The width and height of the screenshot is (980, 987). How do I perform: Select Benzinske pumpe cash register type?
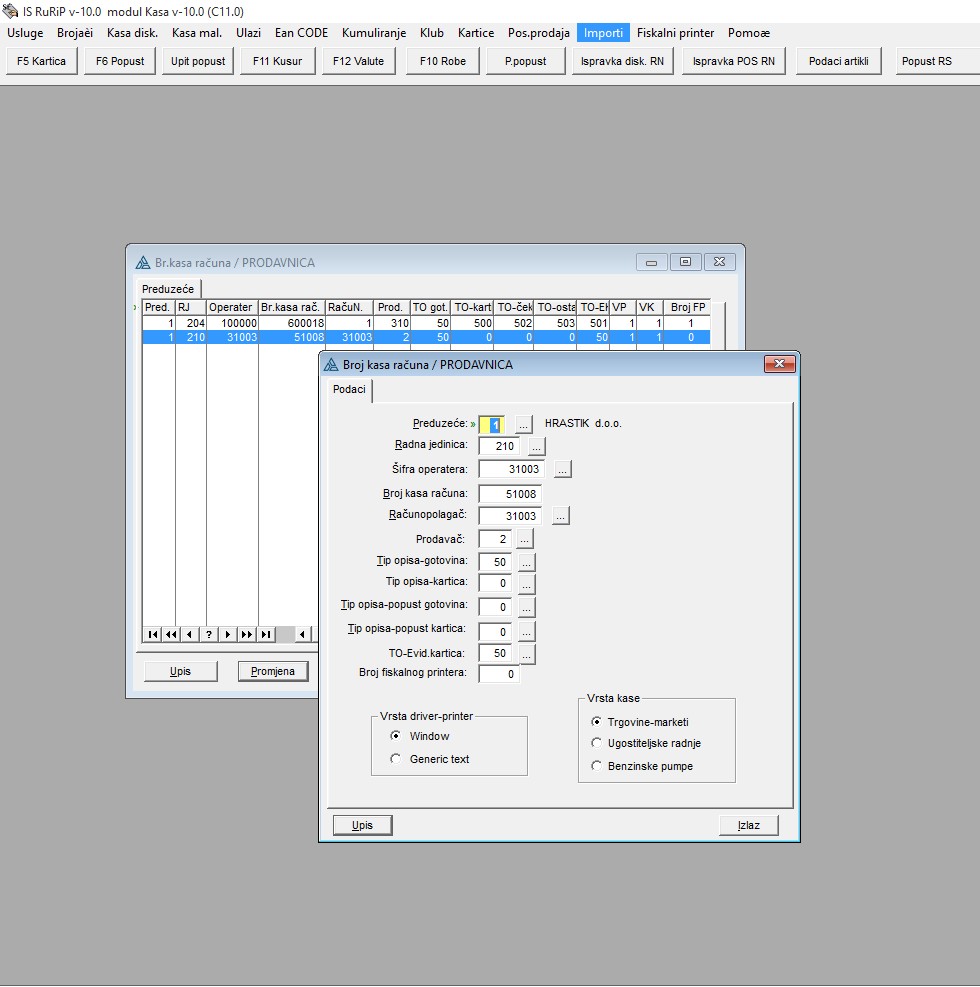597,766
